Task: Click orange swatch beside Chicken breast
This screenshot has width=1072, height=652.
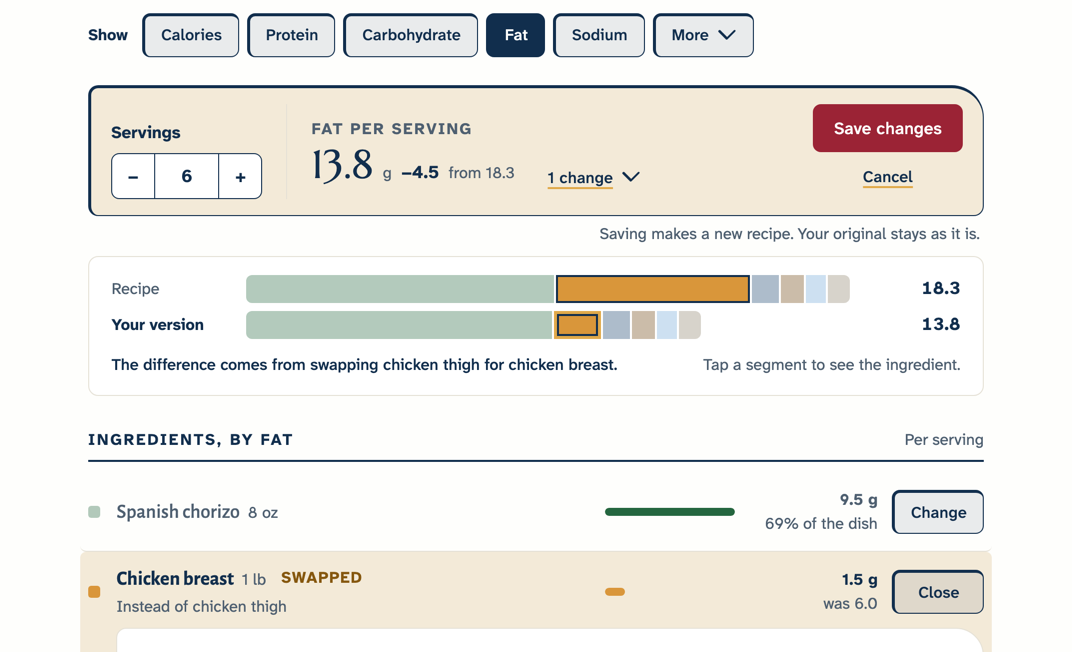Action: (x=94, y=592)
